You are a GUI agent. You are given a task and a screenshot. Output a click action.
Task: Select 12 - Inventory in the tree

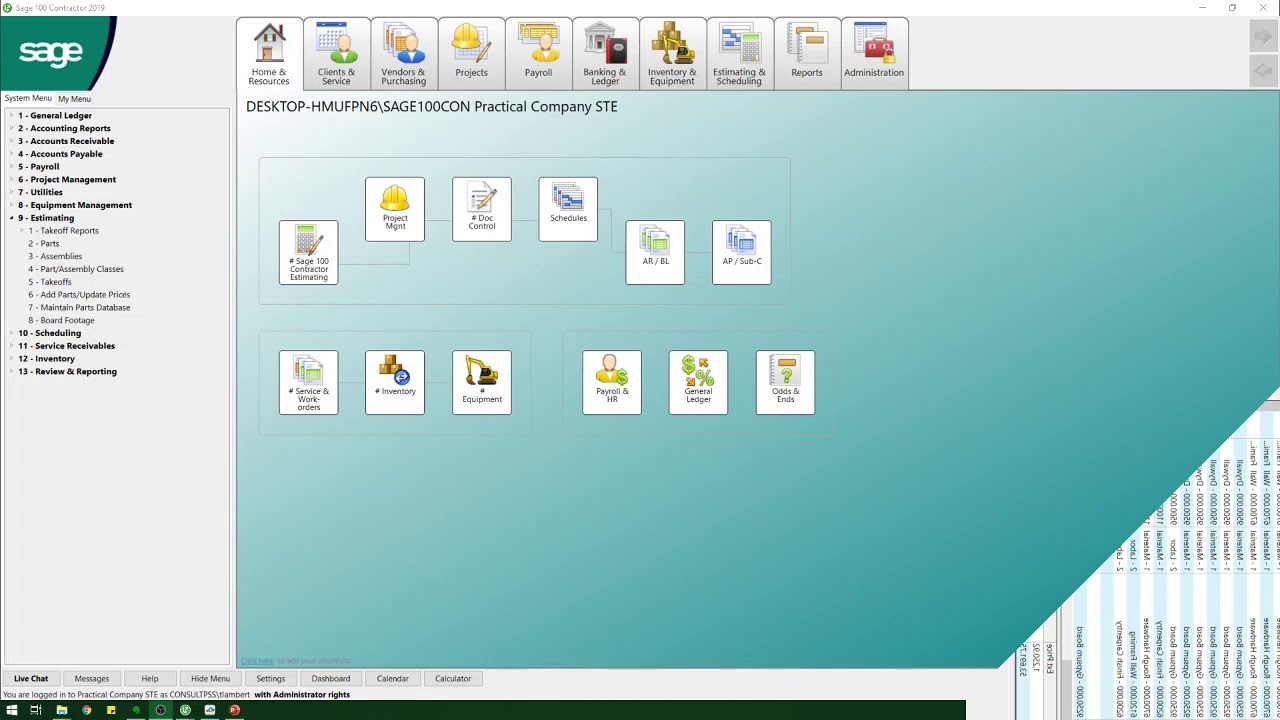click(46, 359)
